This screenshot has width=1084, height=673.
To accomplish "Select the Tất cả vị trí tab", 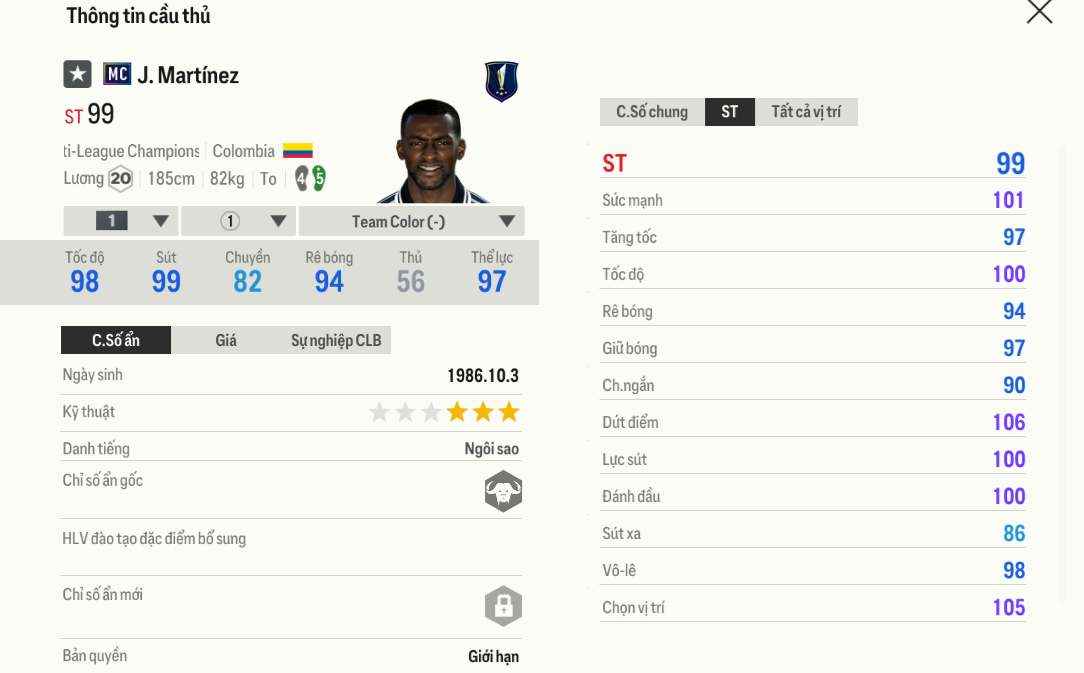I will coord(806,112).
